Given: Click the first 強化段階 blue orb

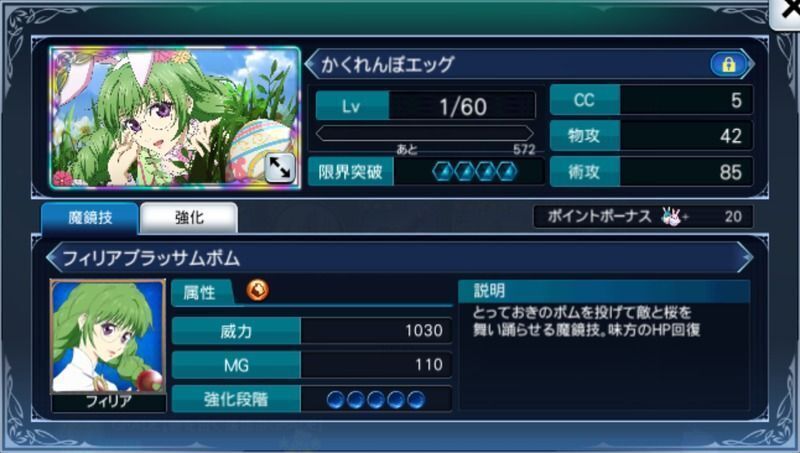Looking at the screenshot, I should pyautogui.click(x=335, y=399).
